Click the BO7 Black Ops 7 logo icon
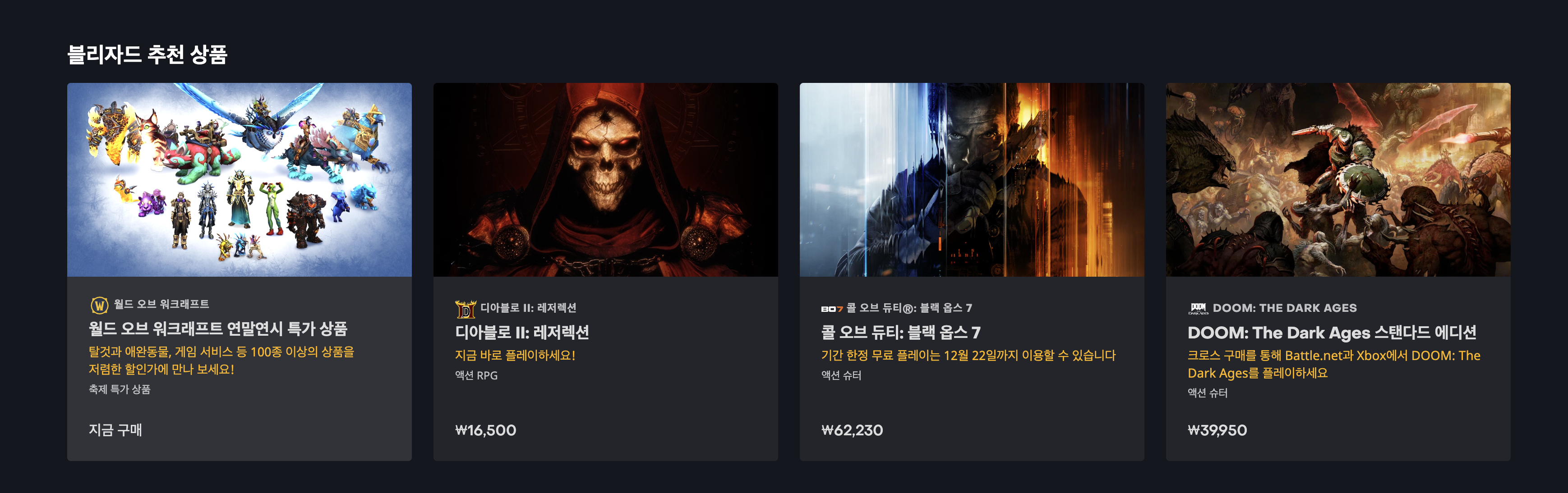Viewport: 1568px width, 493px height. point(831,309)
